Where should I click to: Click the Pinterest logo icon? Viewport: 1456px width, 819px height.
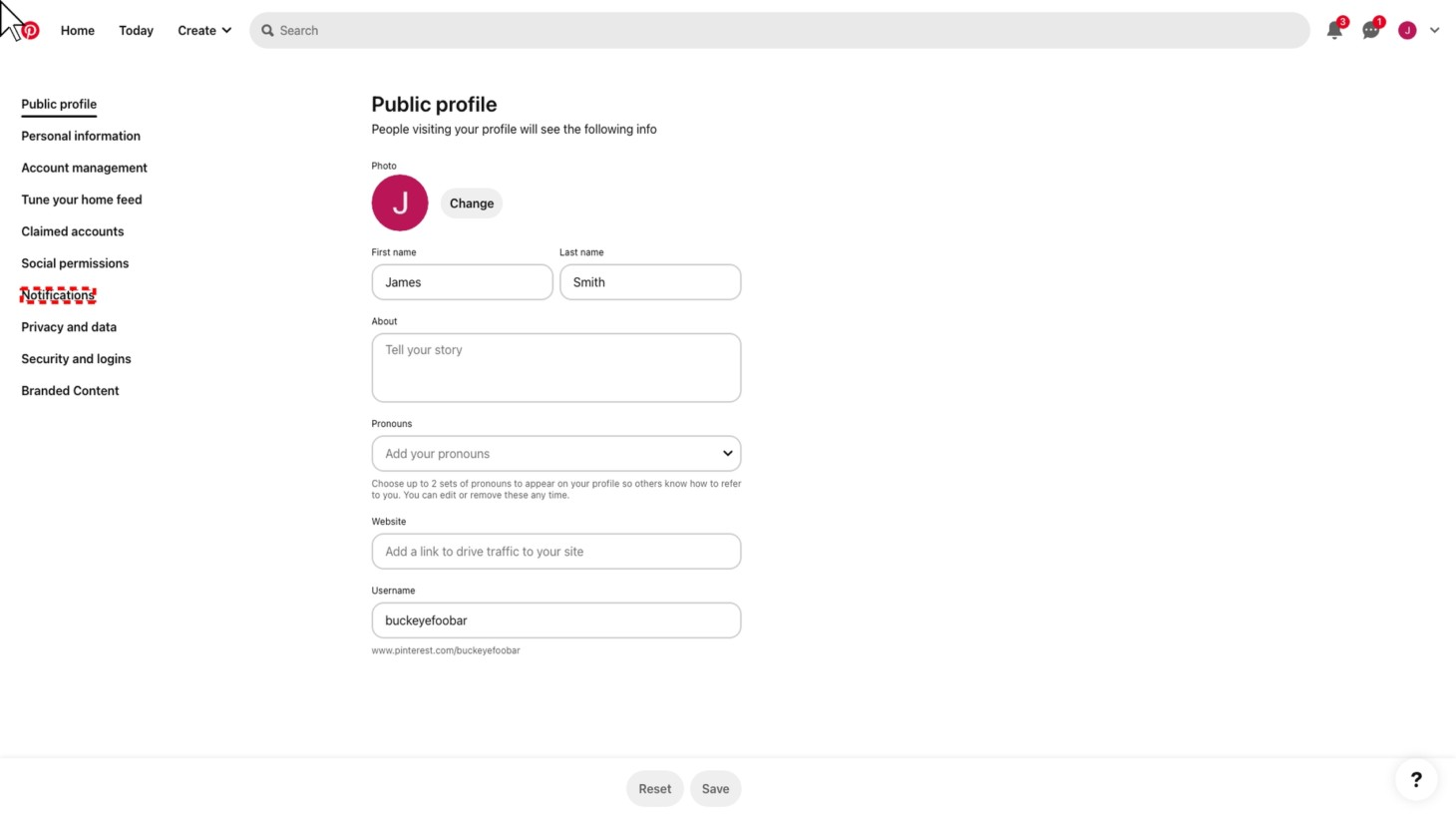[x=31, y=31]
